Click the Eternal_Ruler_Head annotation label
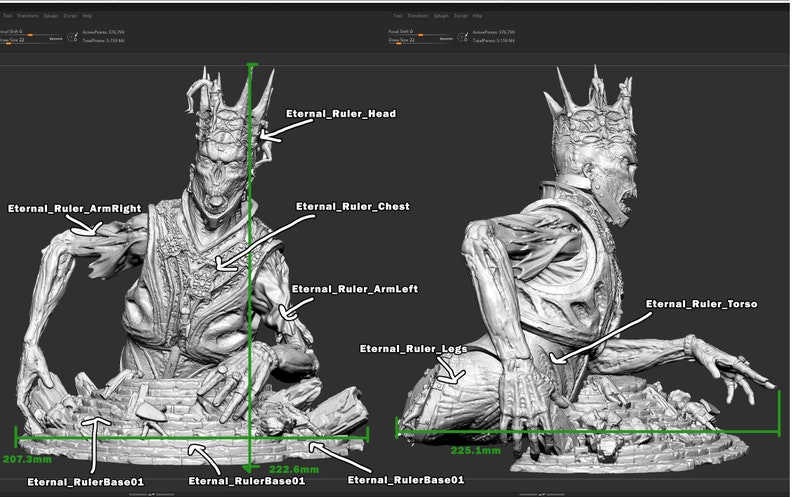The image size is (794, 497). tap(341, 114)
